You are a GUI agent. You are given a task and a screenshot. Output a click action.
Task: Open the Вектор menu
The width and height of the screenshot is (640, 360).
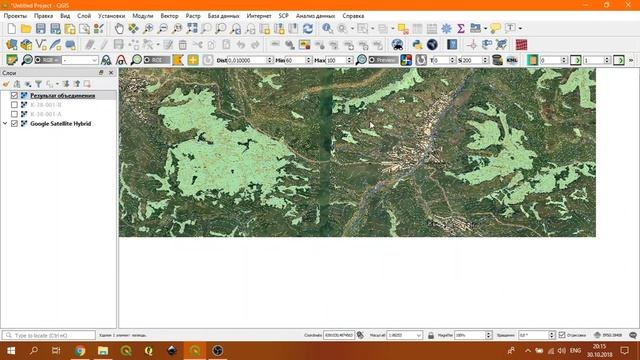tap(169, 16)
